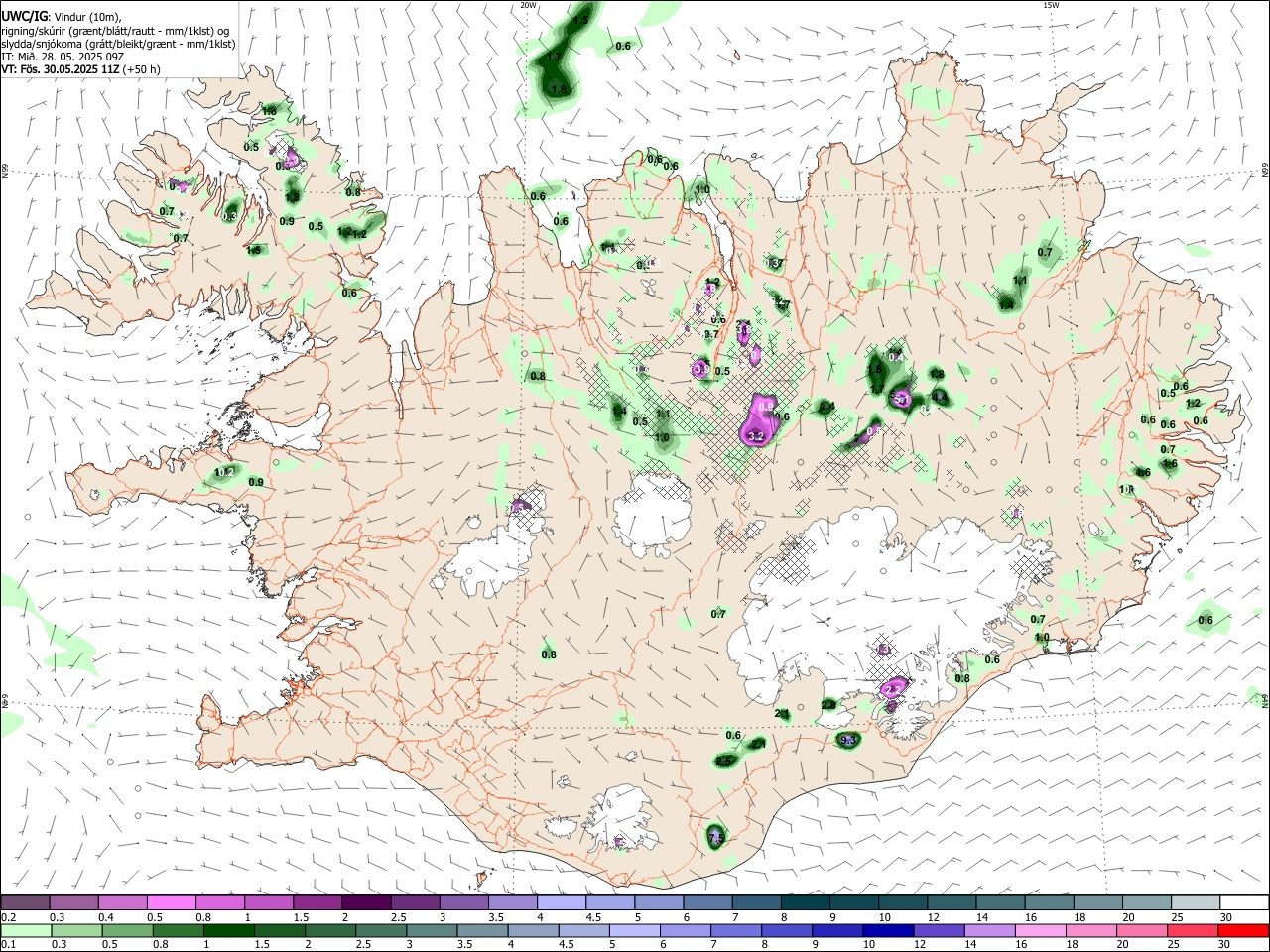
Task: Click the dusky purple snow swatch labeled 0.2
Action: 25,902
